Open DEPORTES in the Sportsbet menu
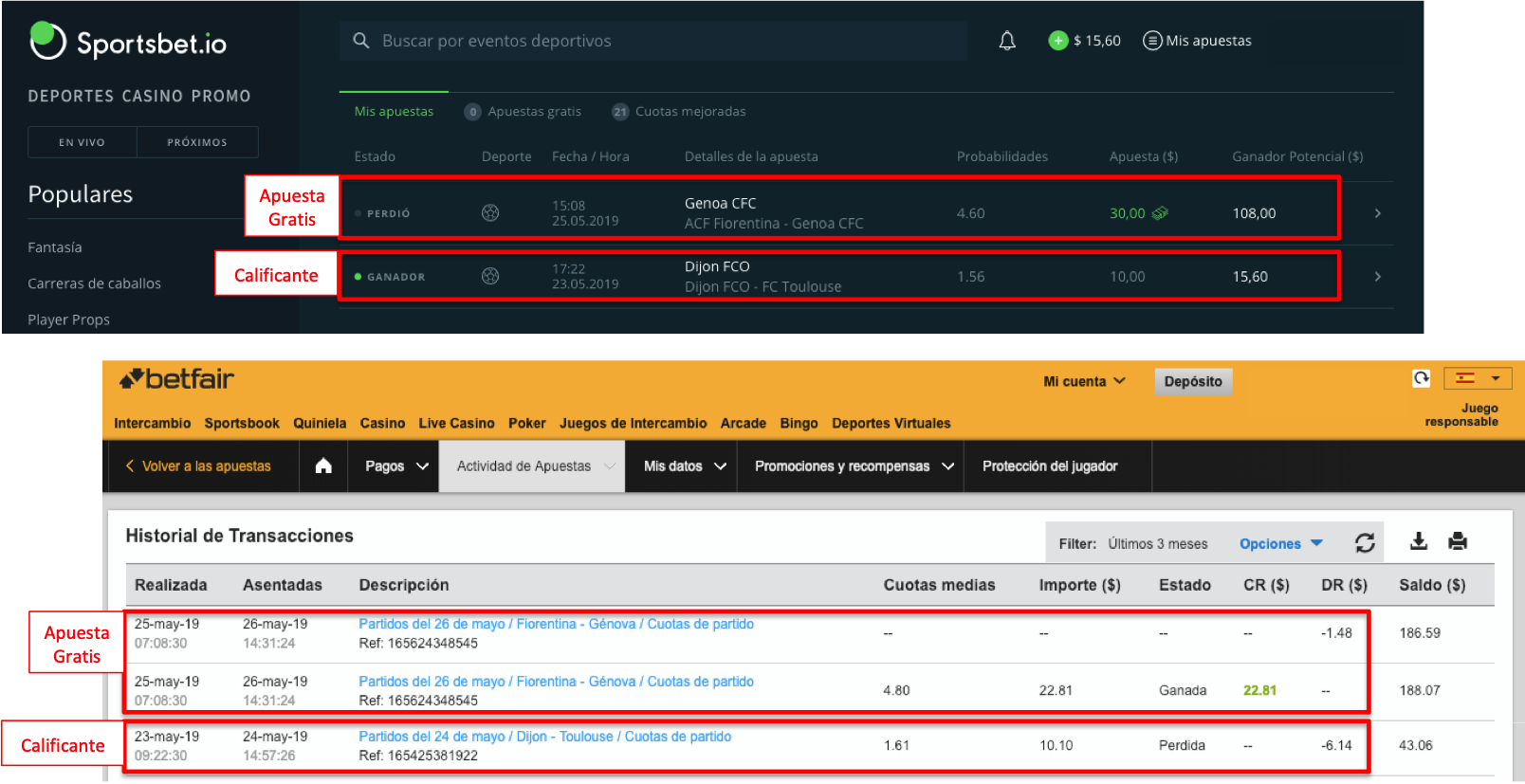1525x784 pixels. point(71,96)
